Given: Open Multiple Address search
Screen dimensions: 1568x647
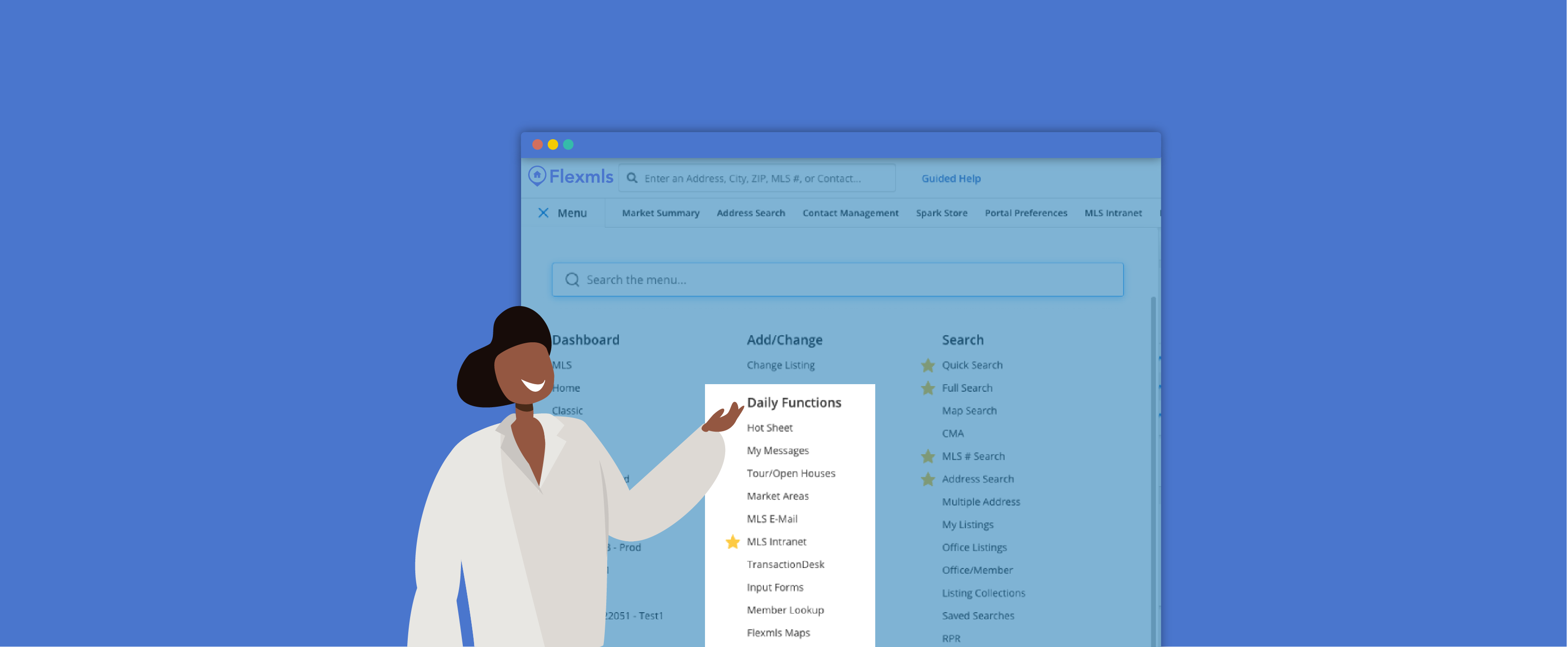Looking at the screenshot, I should coord(981,502).
